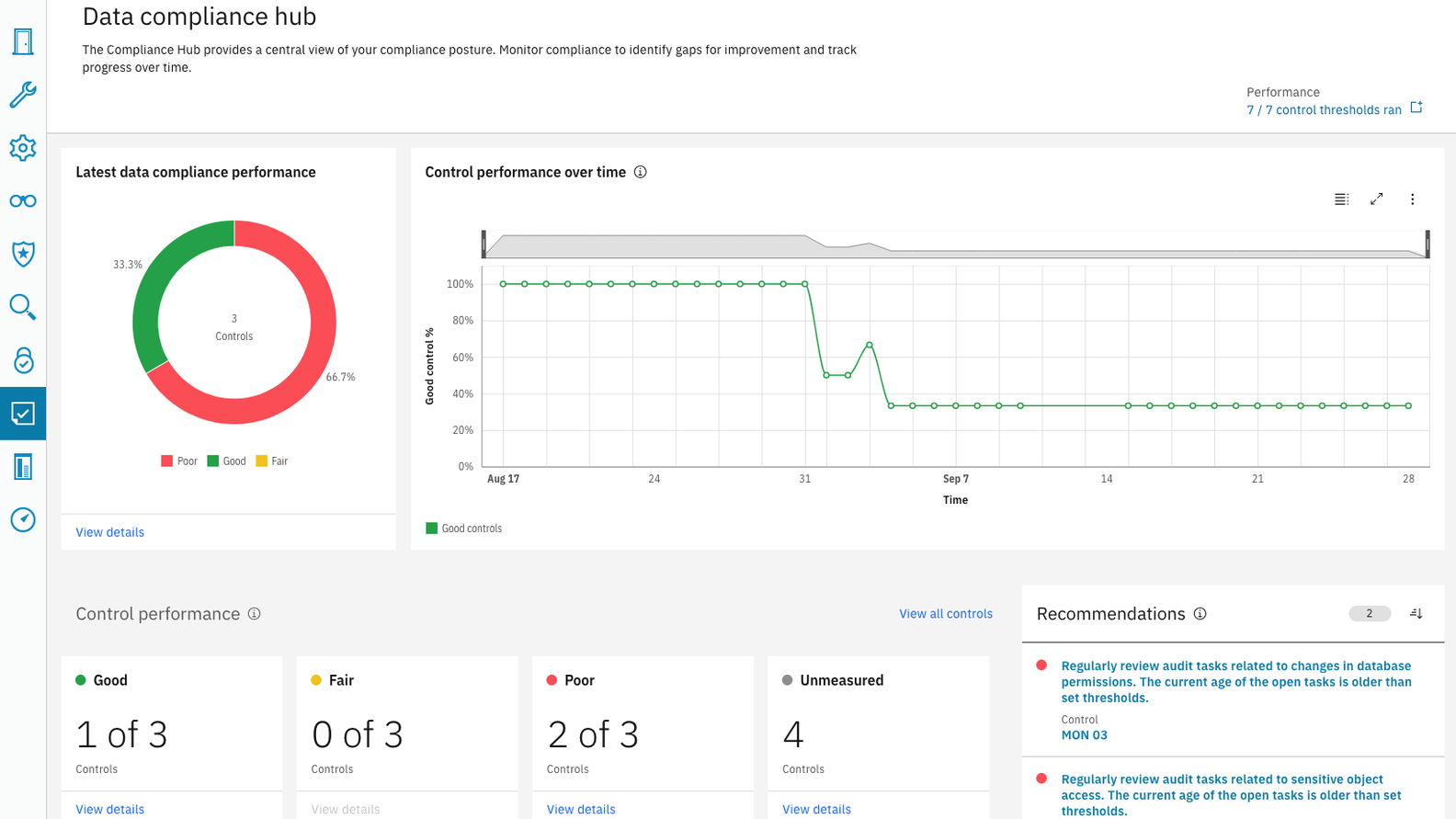Show info for Control performance over time
This screenshot has height=819, width=1456.
tap(641, 172)
